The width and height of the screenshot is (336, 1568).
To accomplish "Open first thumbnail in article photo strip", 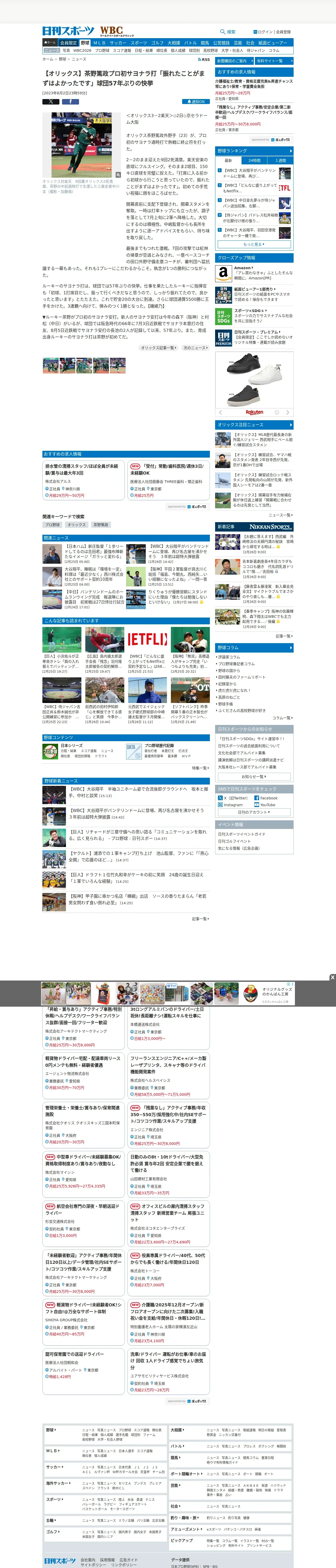I will click(51, 365).
